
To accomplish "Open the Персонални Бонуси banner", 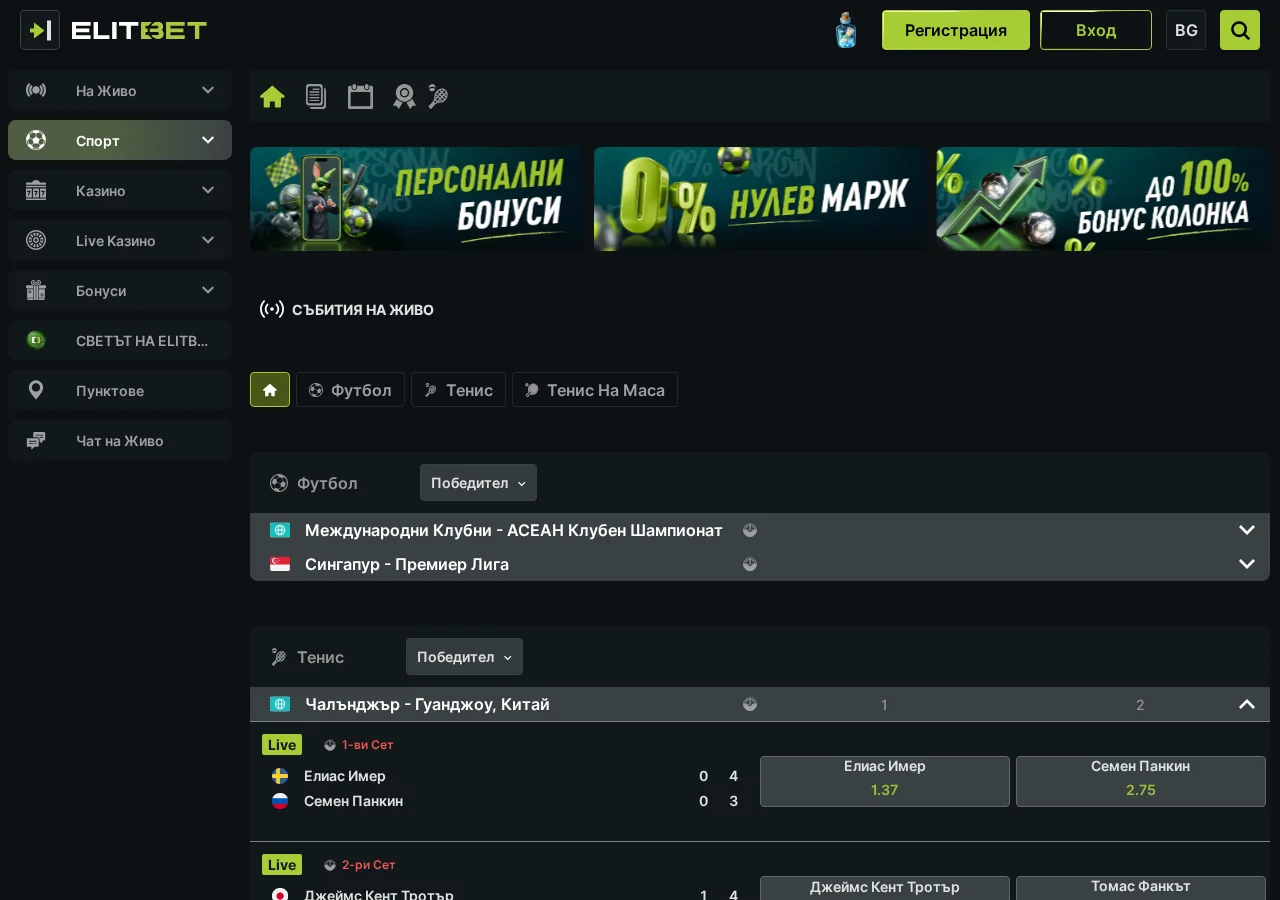I will [x=416, y=199].
